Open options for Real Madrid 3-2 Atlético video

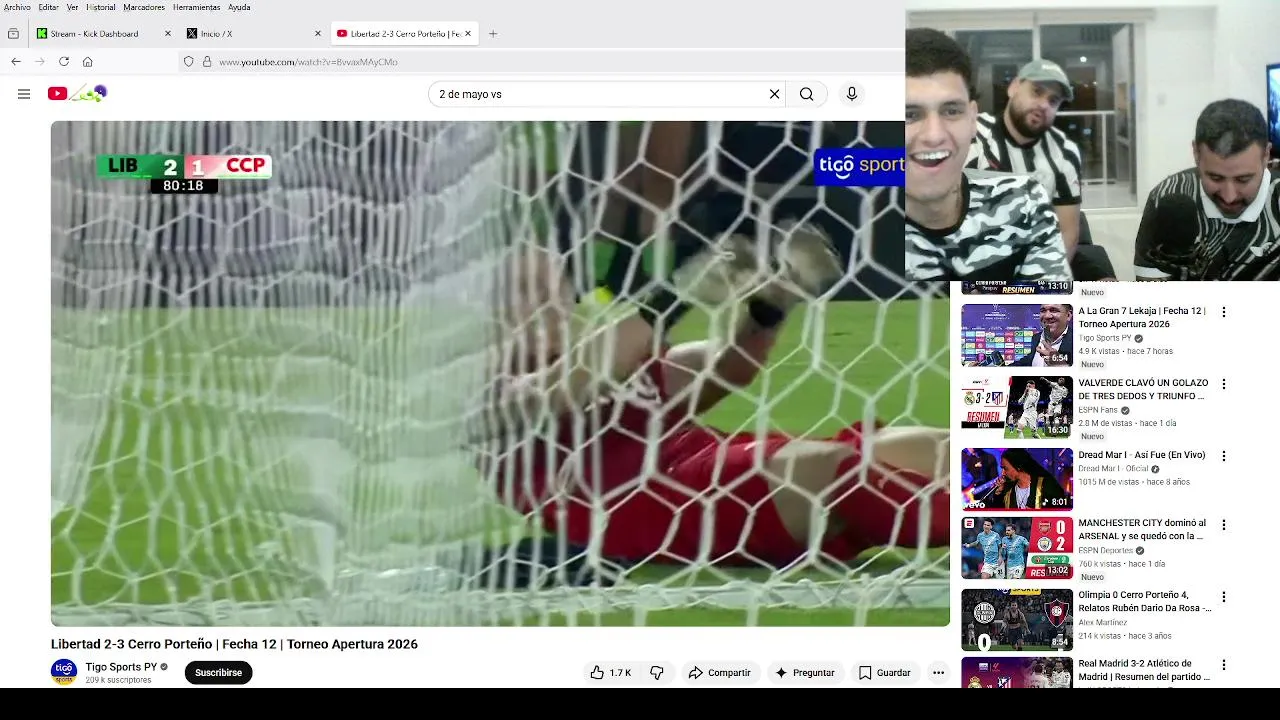point(1223,665)
